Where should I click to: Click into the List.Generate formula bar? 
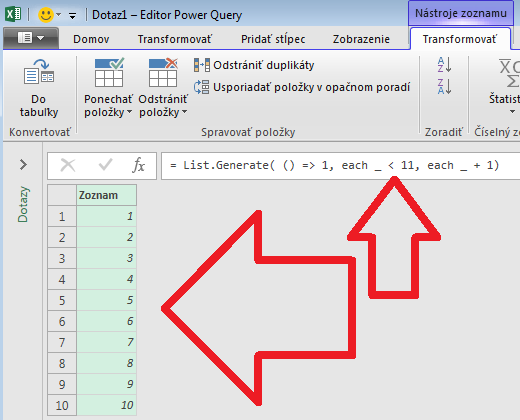click(x=340, y=166)
